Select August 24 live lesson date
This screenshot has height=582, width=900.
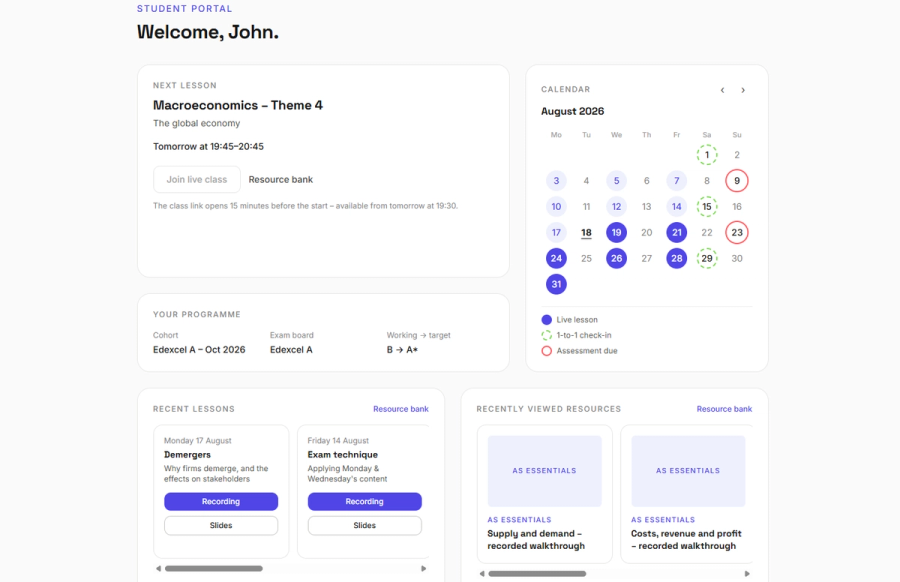coord(556,258)
